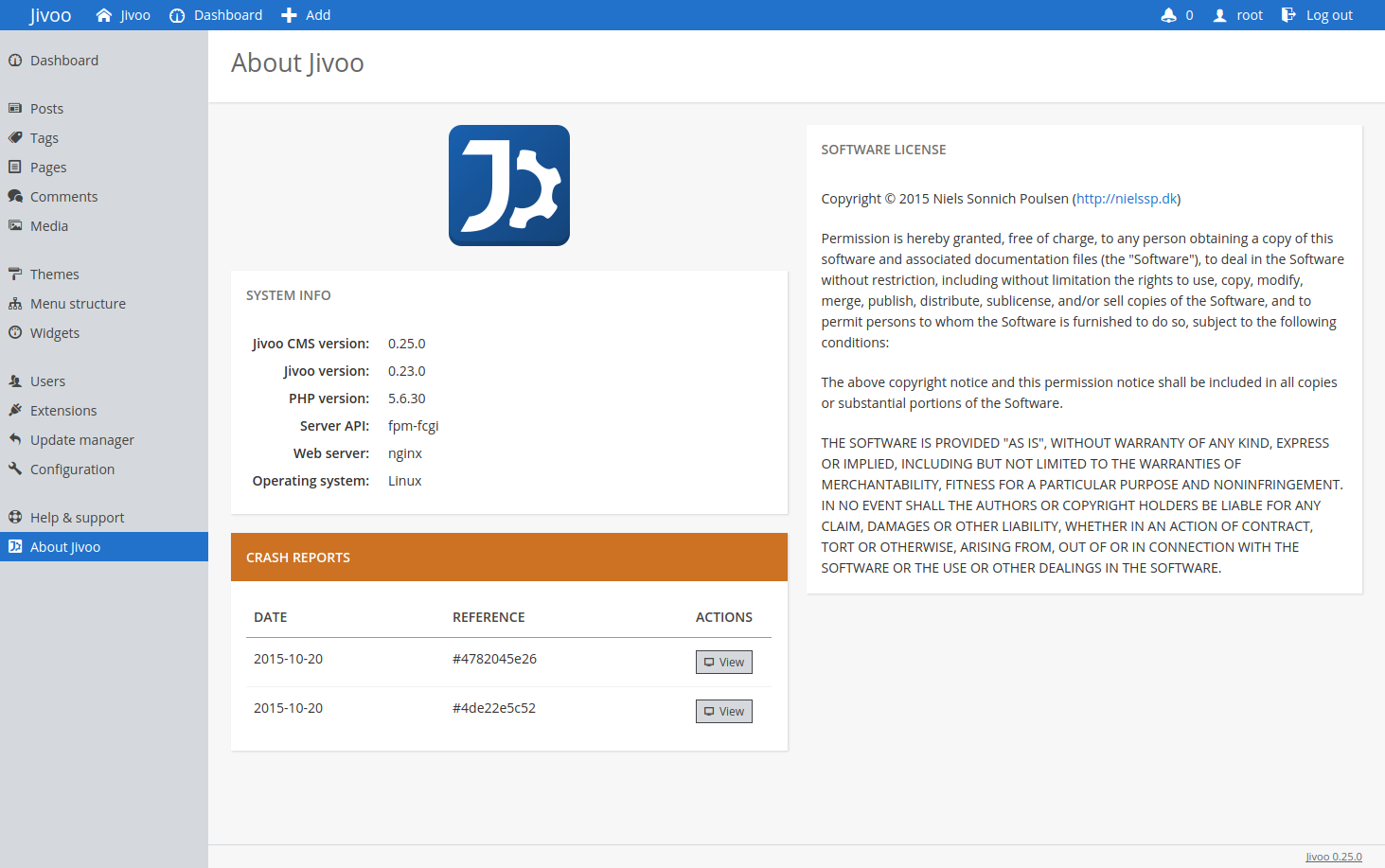Viewport: 1385px width, 868px height.
Task: Click the bell notifications icon in header
Action: (x=1168, y=15)
